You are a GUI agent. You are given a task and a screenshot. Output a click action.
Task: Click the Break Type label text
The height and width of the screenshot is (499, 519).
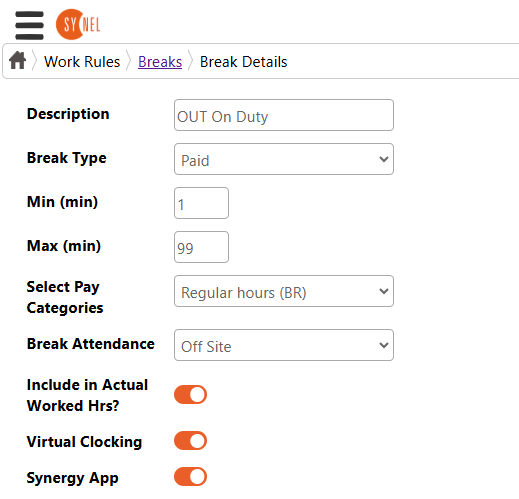[x=67, y=158]
